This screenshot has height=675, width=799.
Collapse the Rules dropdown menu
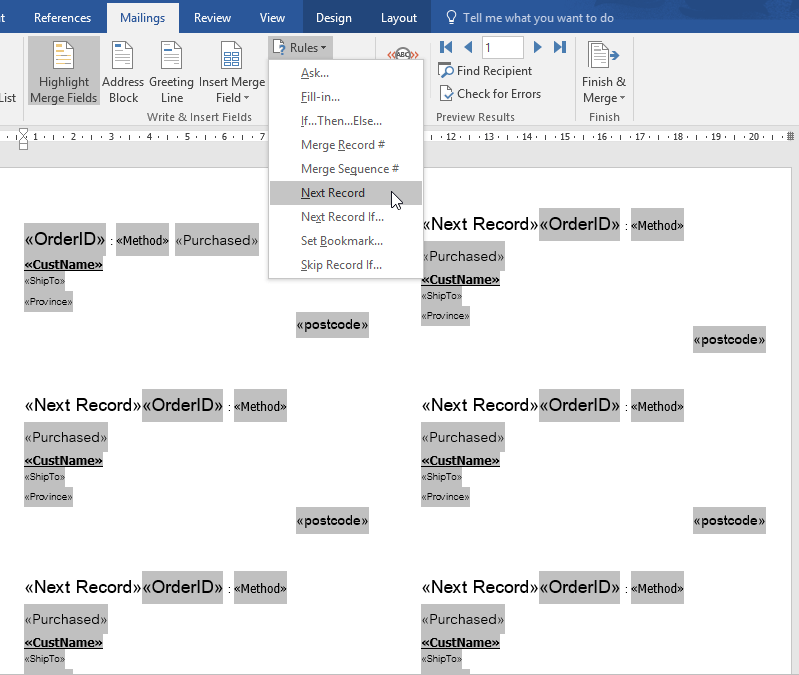tap(300, 48)
